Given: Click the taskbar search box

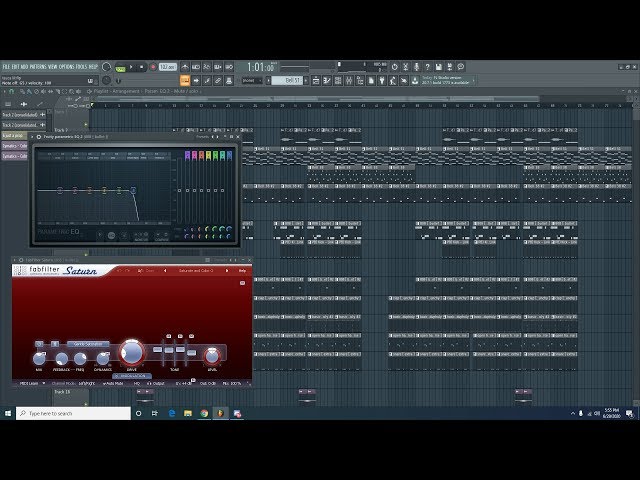Looking at the screenshot, I should pos(73,413).
